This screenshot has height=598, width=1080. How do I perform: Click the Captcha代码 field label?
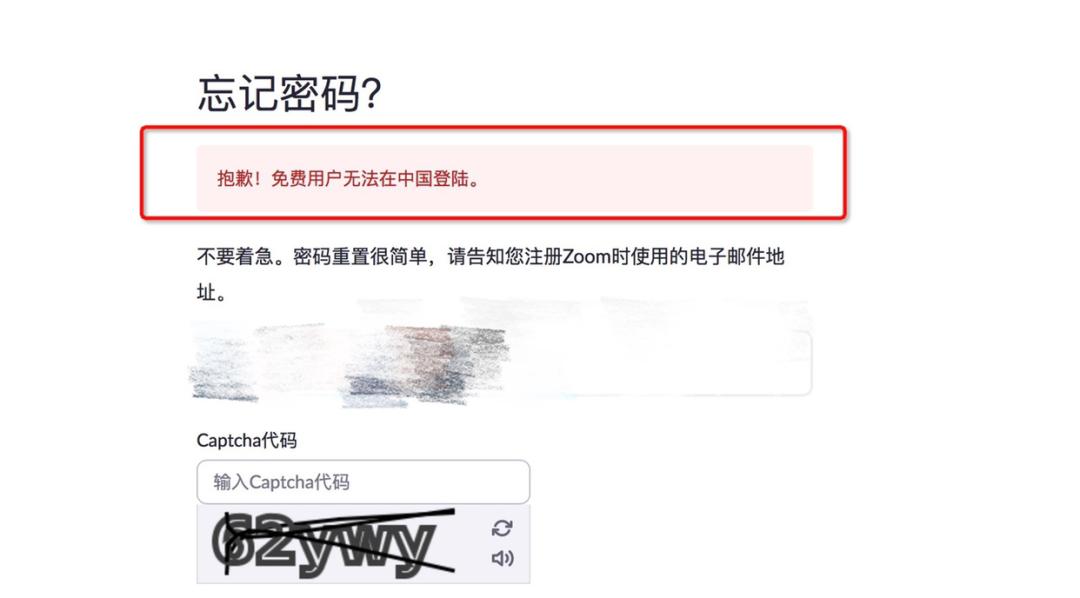[247, 440]
